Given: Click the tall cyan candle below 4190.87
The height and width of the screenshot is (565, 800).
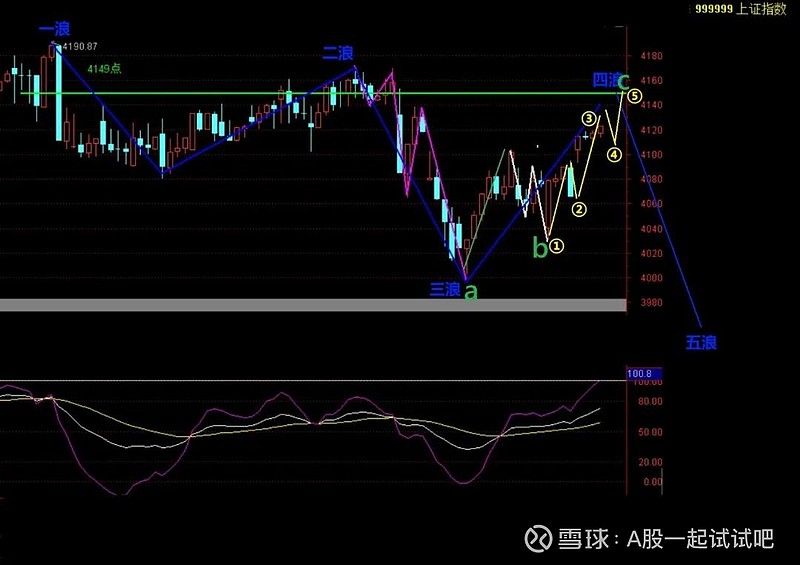Looking at the screenshot, I should click(59, 93).
